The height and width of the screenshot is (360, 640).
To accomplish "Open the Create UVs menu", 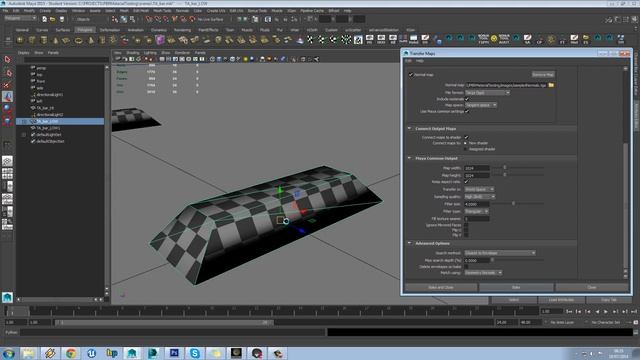I will [216, 11].
